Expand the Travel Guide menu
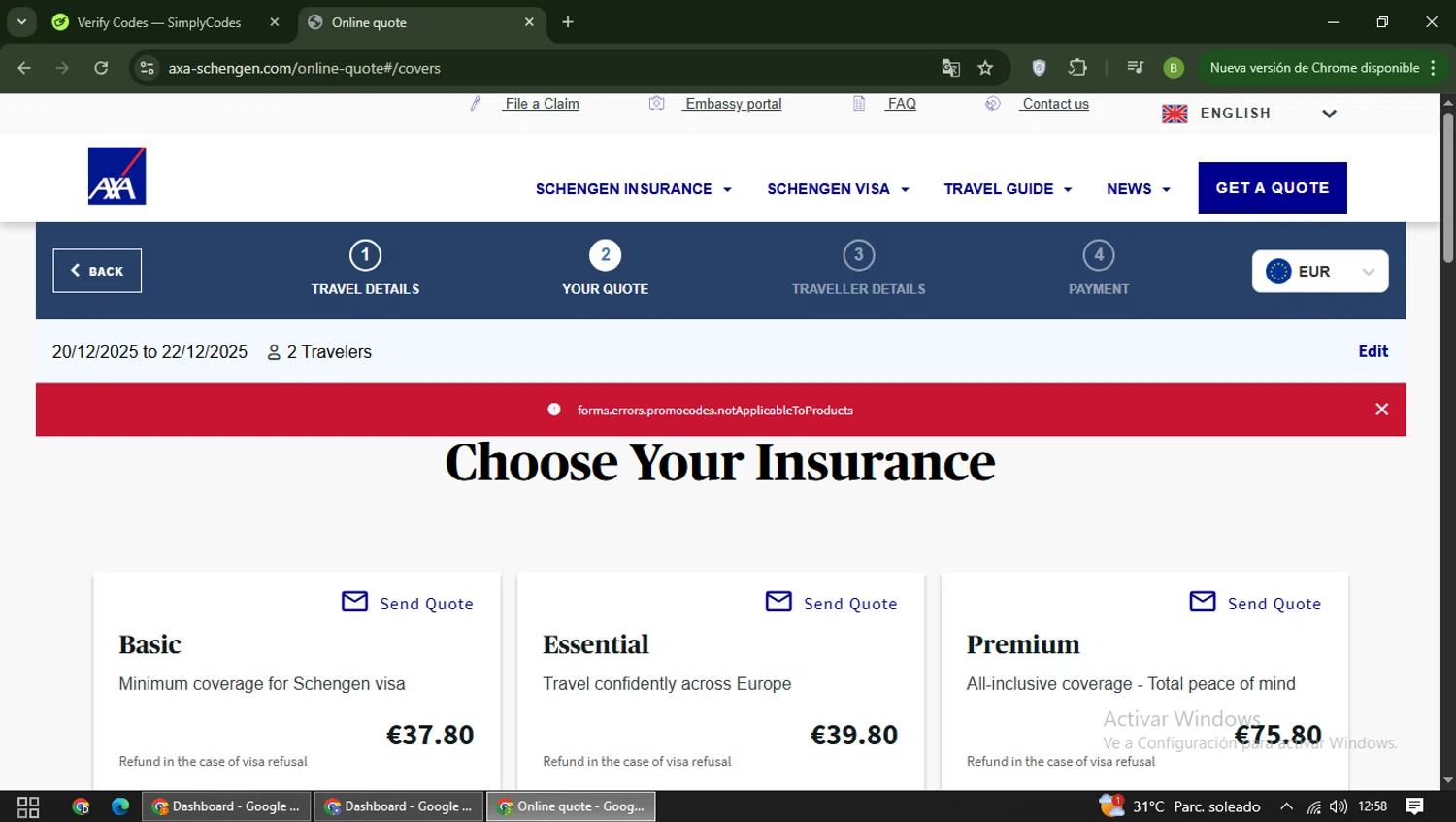 coord(1008,189)
